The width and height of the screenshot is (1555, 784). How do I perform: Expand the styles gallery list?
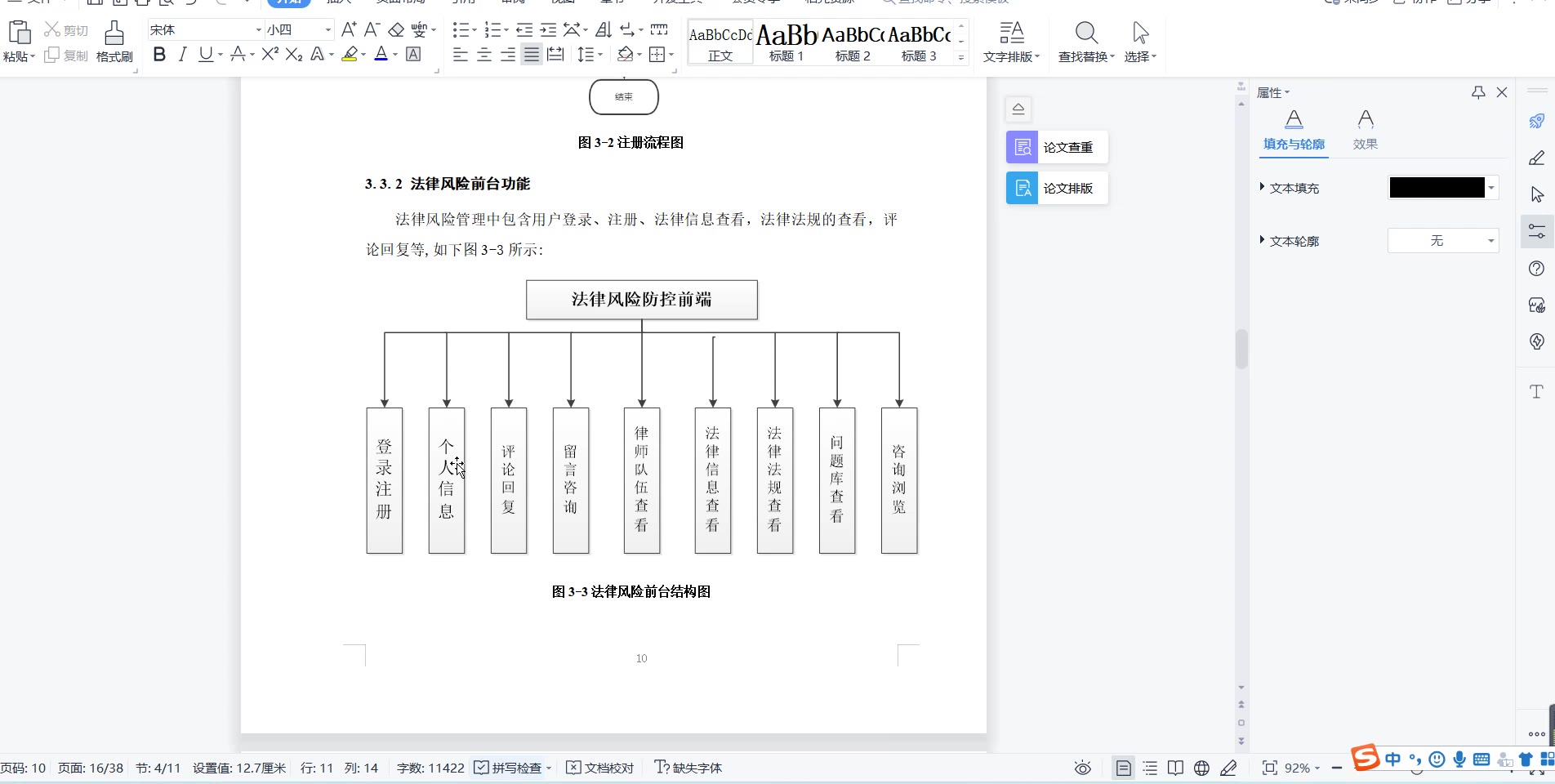point(961,57)
